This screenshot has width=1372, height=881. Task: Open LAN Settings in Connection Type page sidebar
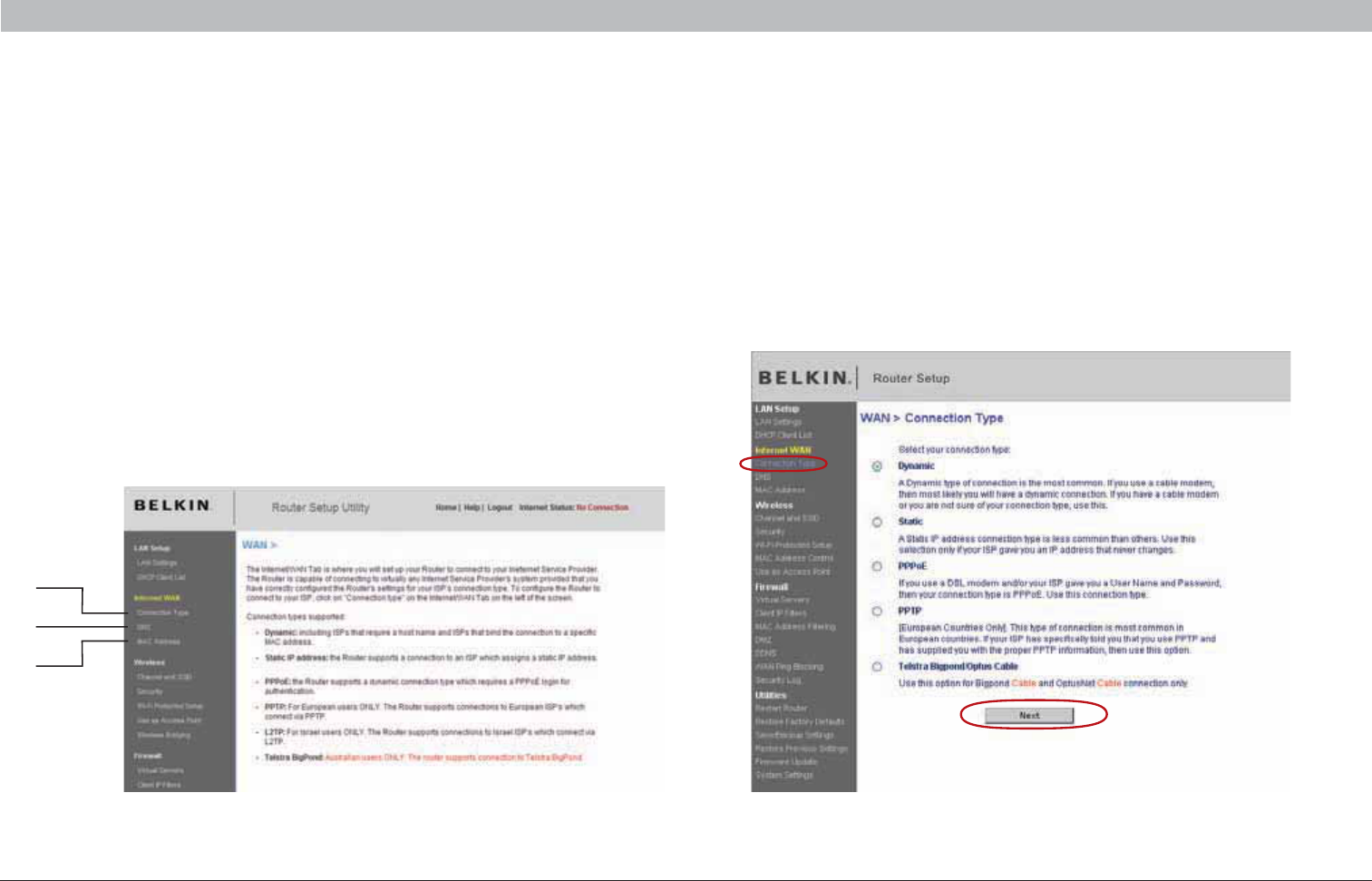778,422
